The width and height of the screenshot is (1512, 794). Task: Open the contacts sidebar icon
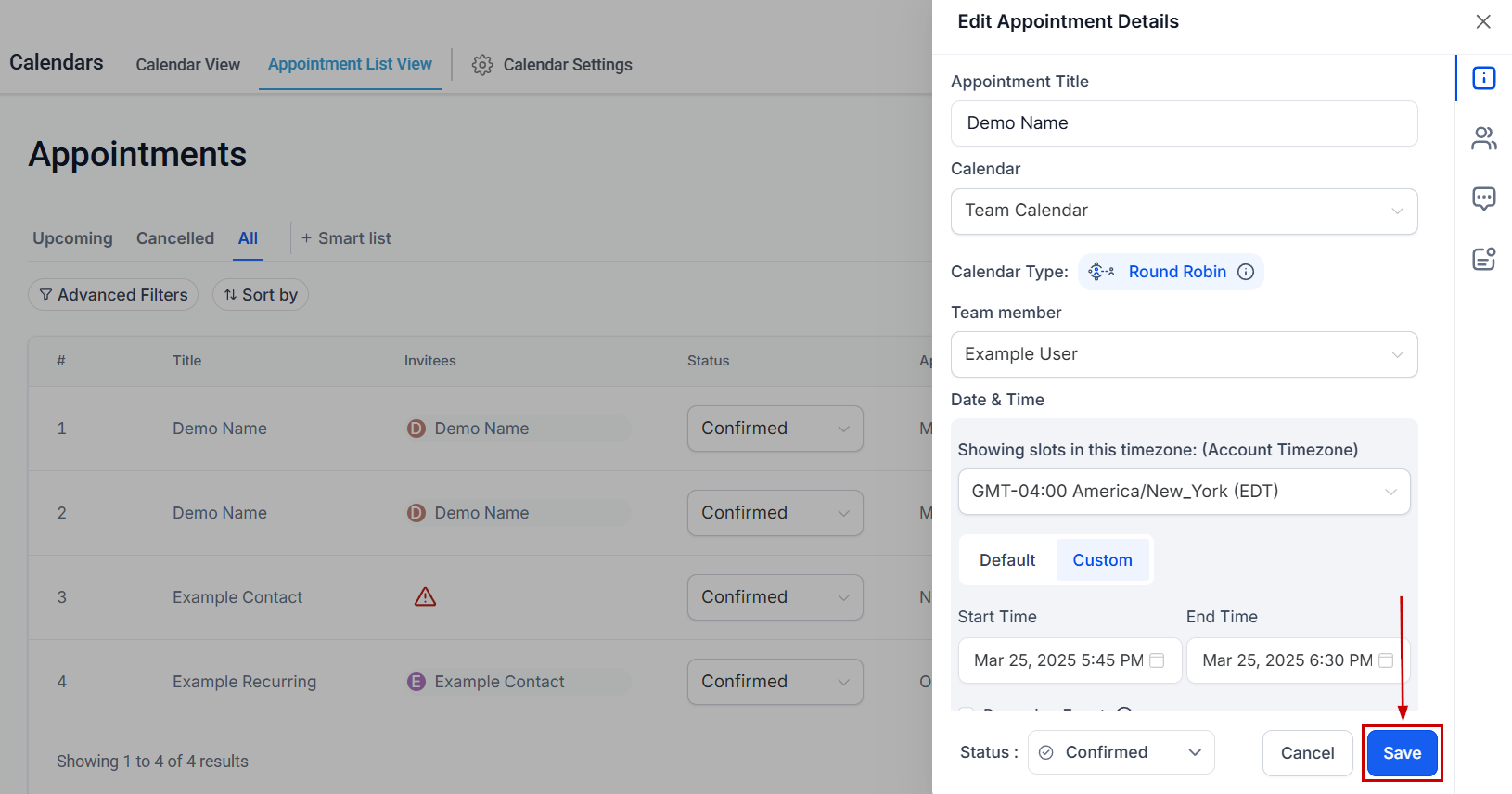tap(1483, 138)
